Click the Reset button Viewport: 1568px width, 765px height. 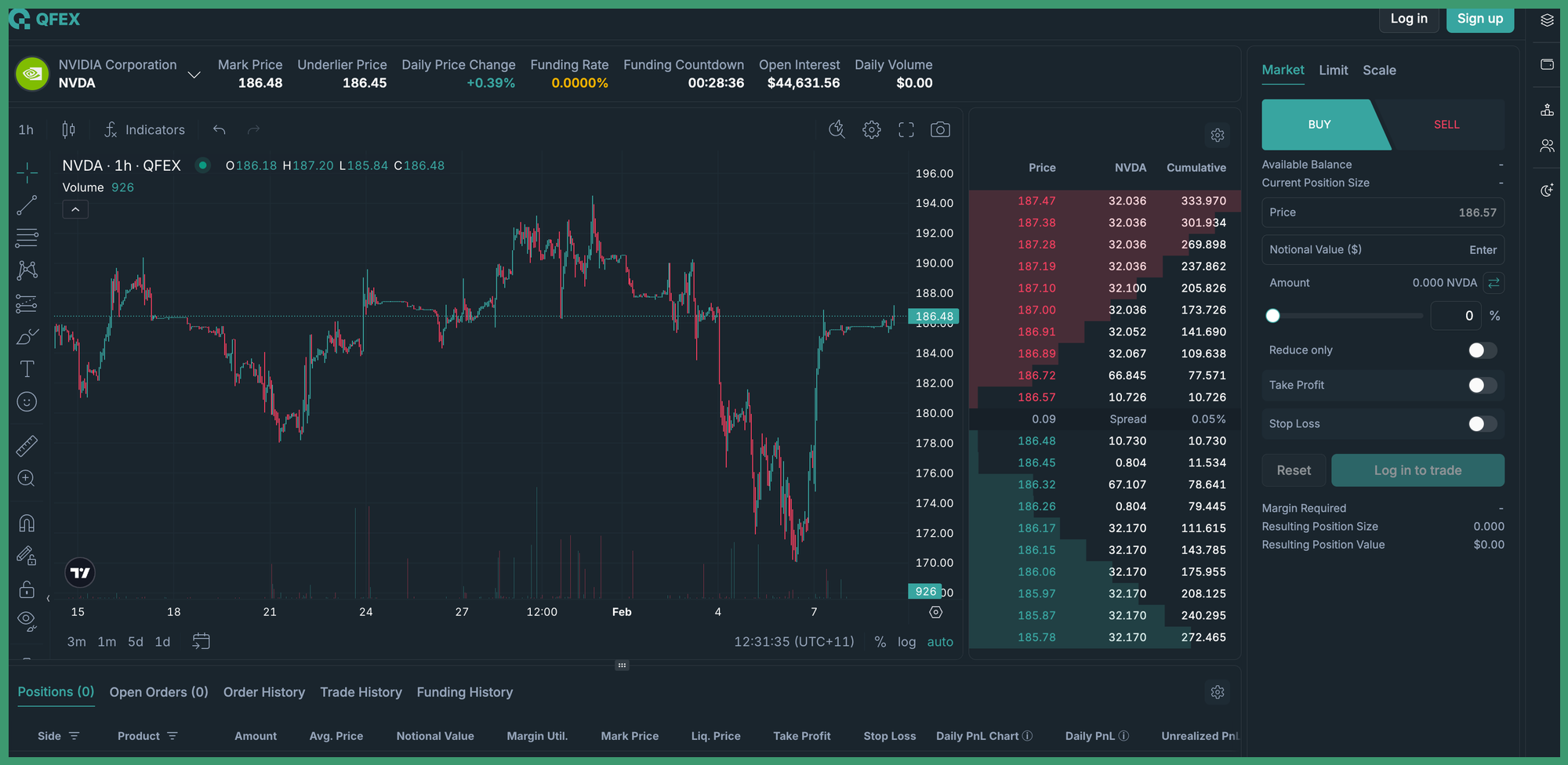[x=1294, y=470]
